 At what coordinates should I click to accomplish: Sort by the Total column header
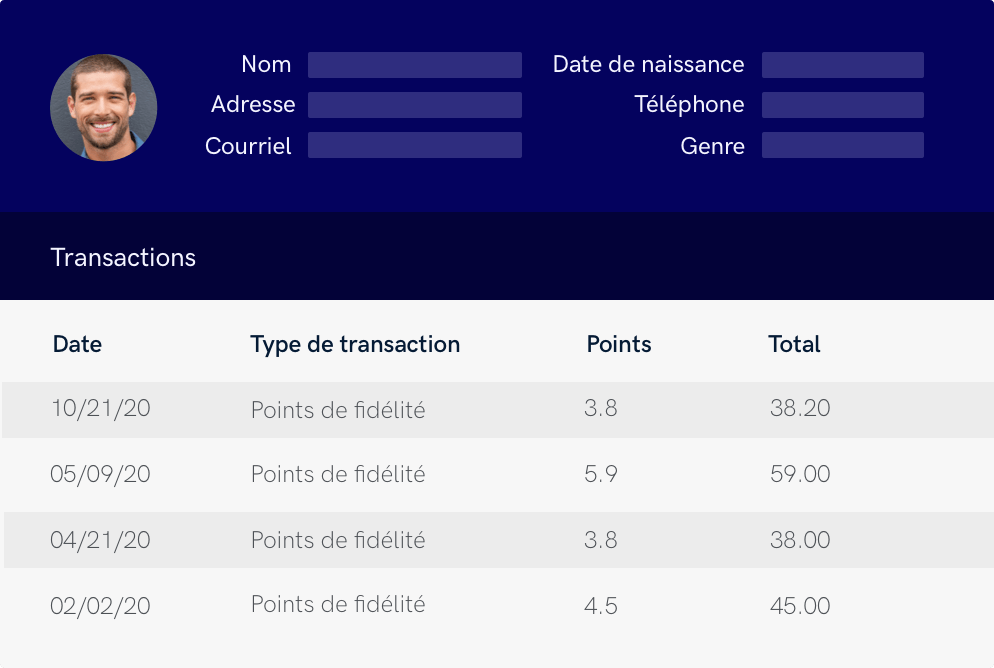[794, 344]
